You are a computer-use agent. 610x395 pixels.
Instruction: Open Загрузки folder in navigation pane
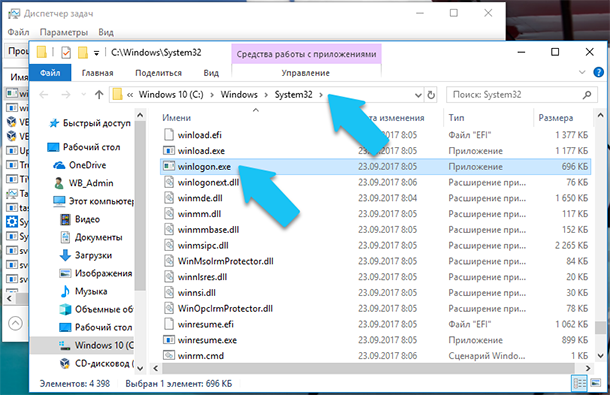(86, 255)
